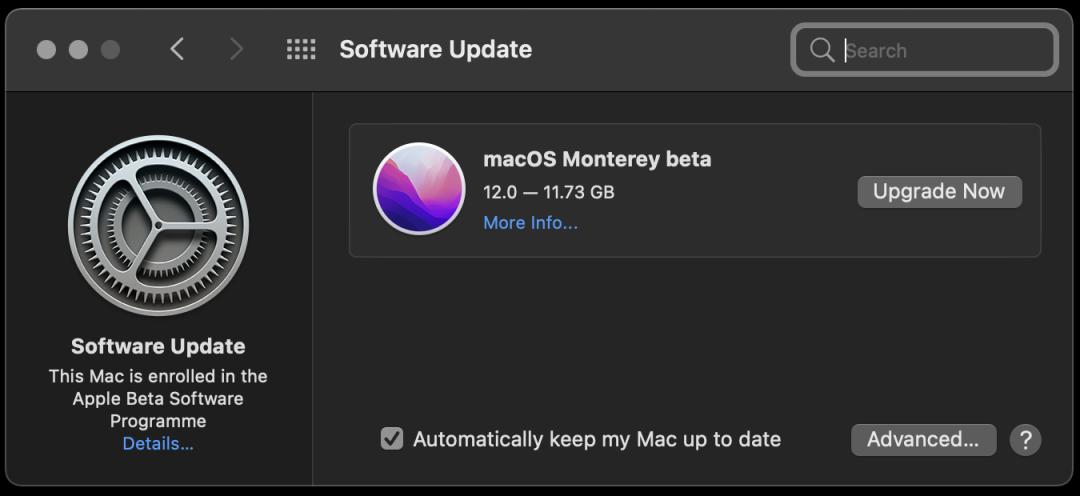Click the Software Update window title
The width and height of the screenshot is (1080, 496).
435,49
